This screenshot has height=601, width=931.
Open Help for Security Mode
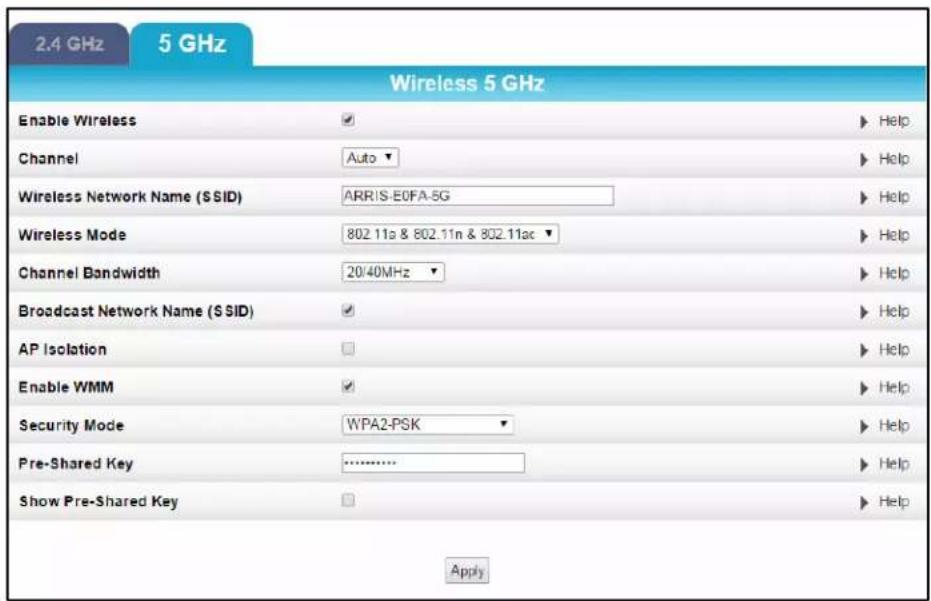click(x=885, y=426)
